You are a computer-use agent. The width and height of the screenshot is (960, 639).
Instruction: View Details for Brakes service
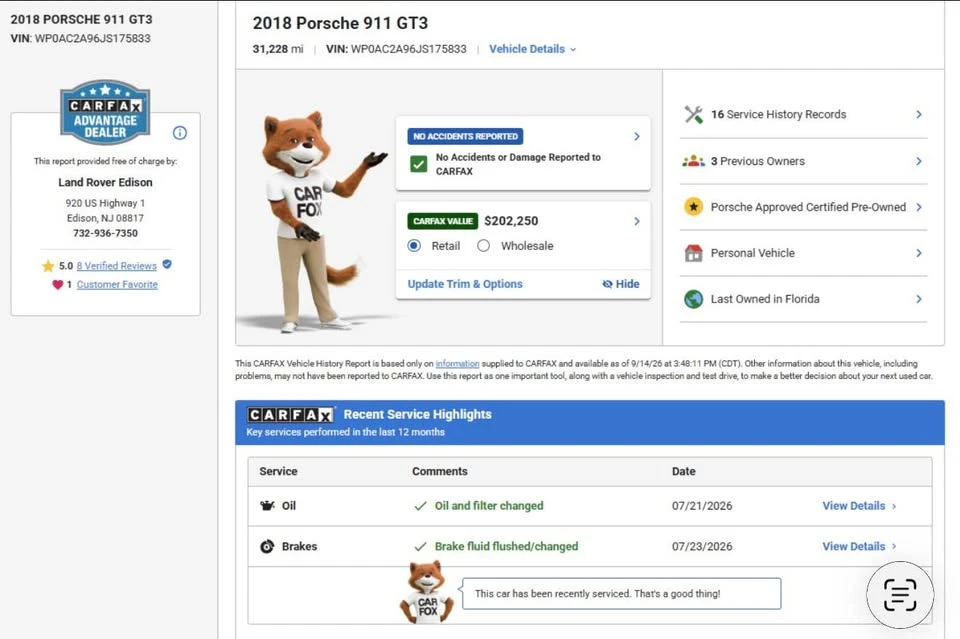pyautogui.click(x=859, y=546)
